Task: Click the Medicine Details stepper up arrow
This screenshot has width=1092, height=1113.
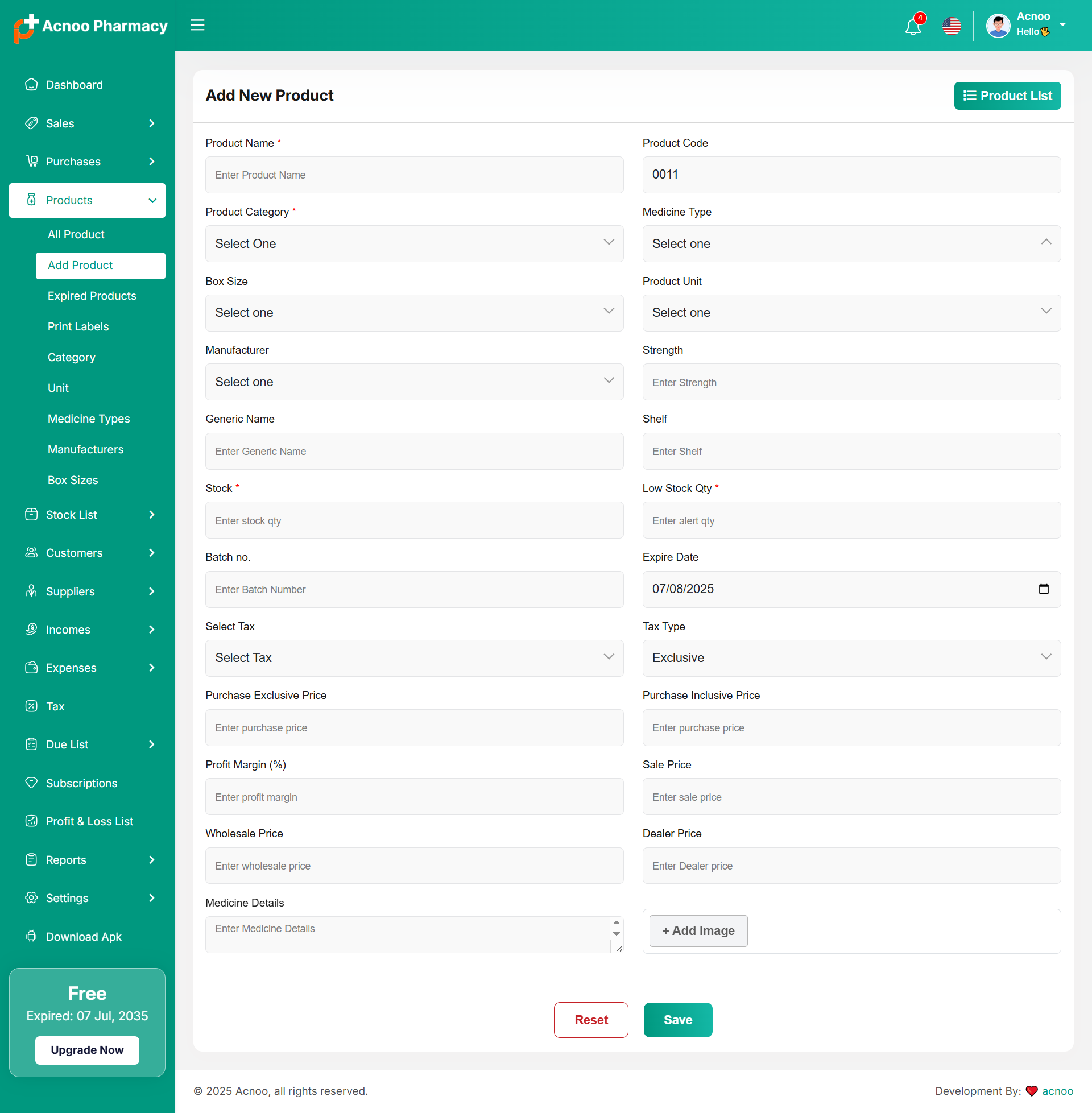Action: coord(616,922)
